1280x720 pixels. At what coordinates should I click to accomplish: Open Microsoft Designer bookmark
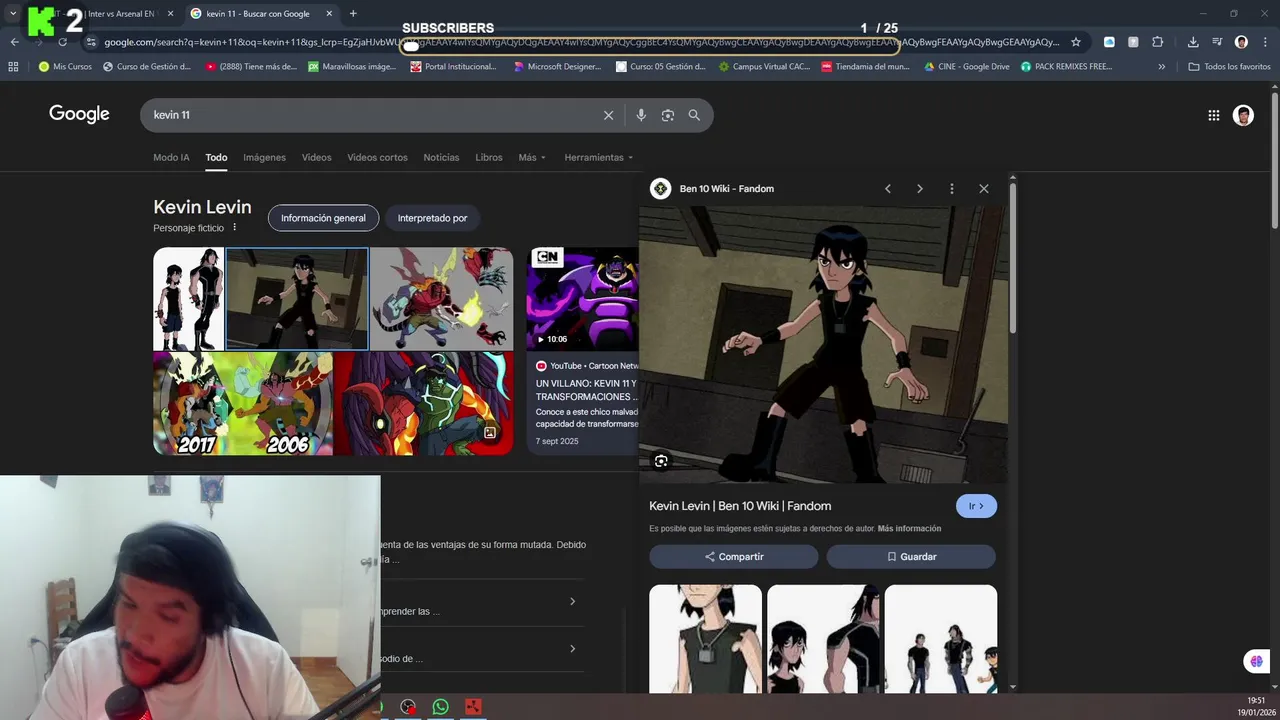pyautogui.click(x=558, y=66)
